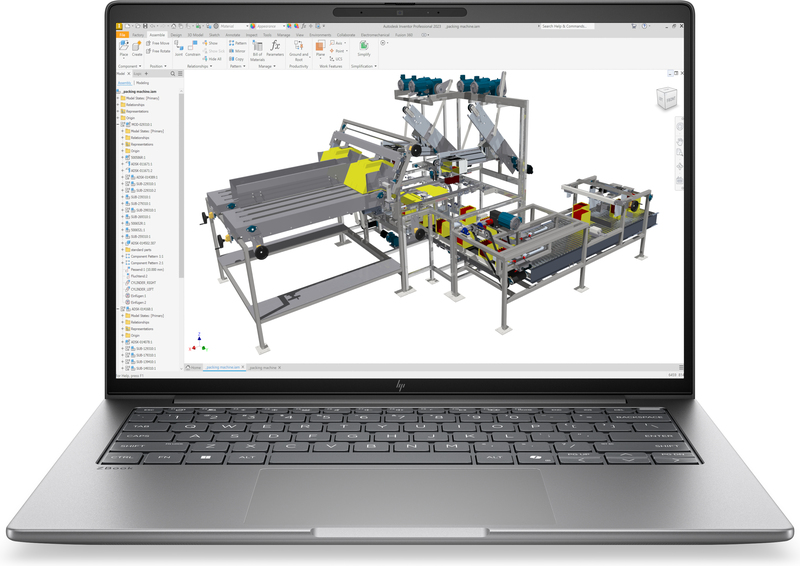Expand Component Pattern 2:1 node

[x=123, y=263]
